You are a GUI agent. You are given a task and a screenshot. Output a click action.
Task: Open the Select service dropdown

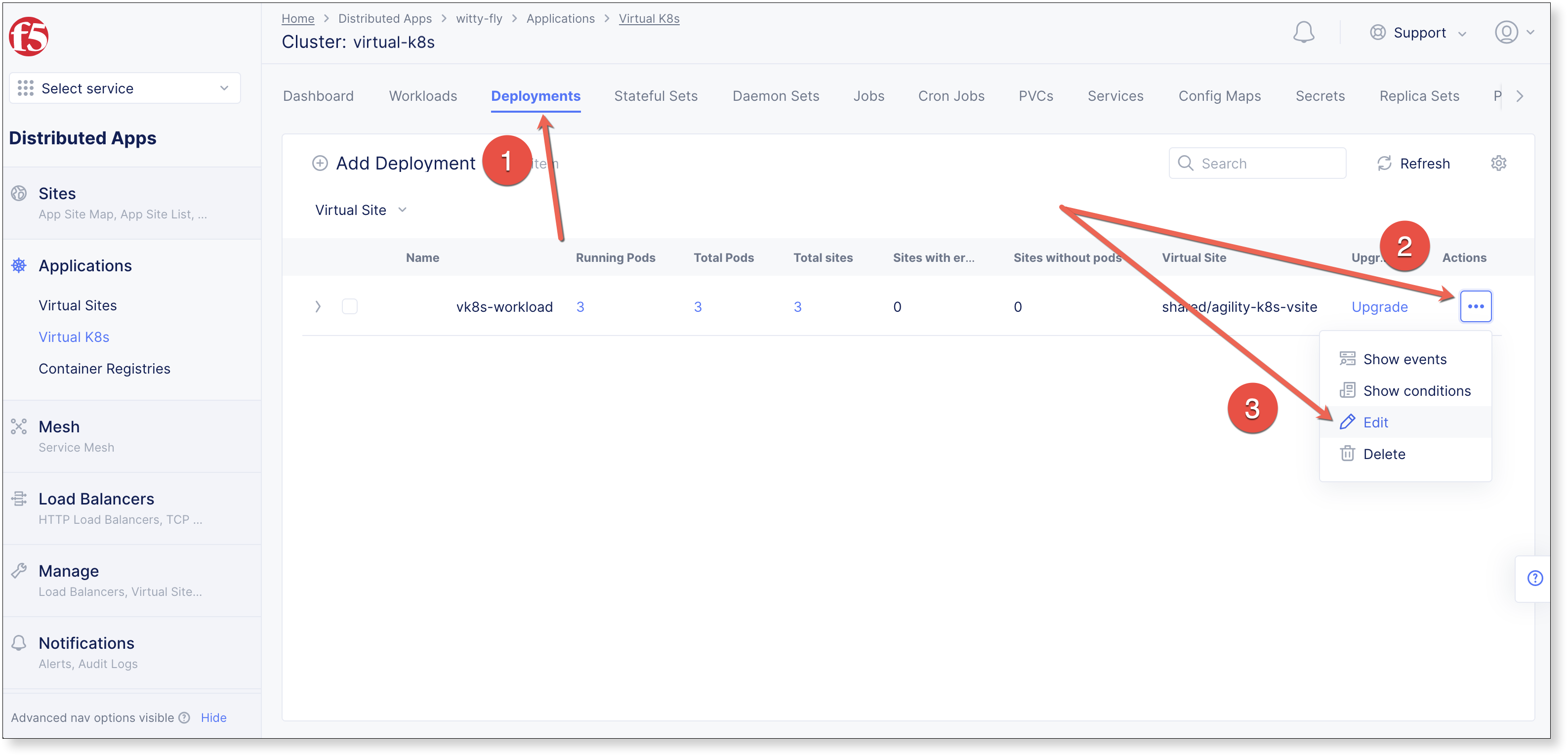[x=125, y=88]
